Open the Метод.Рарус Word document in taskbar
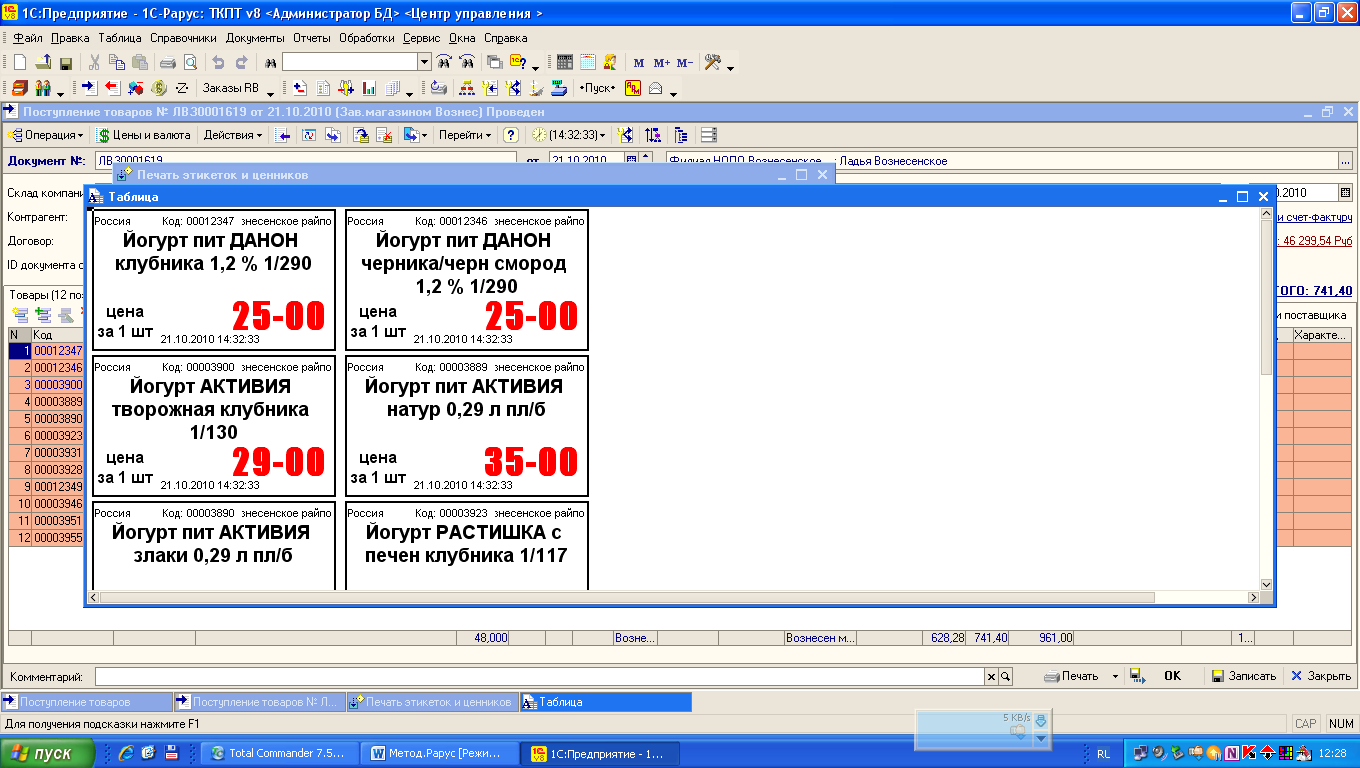The image size is (1360, 768). [441, 753]
